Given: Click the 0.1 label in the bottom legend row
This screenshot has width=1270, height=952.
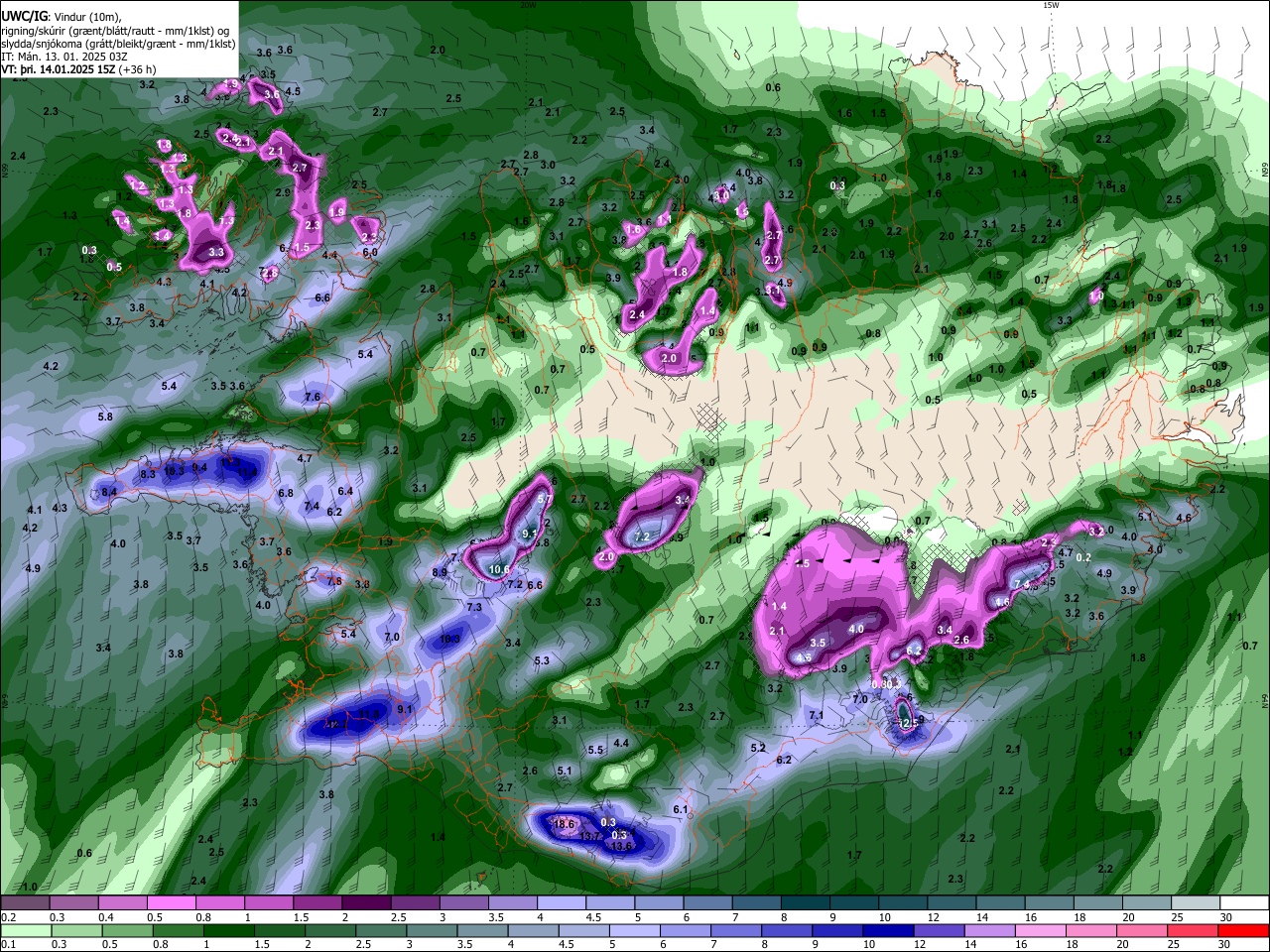Looking at the screenshot, I should (x=9, y=944).
